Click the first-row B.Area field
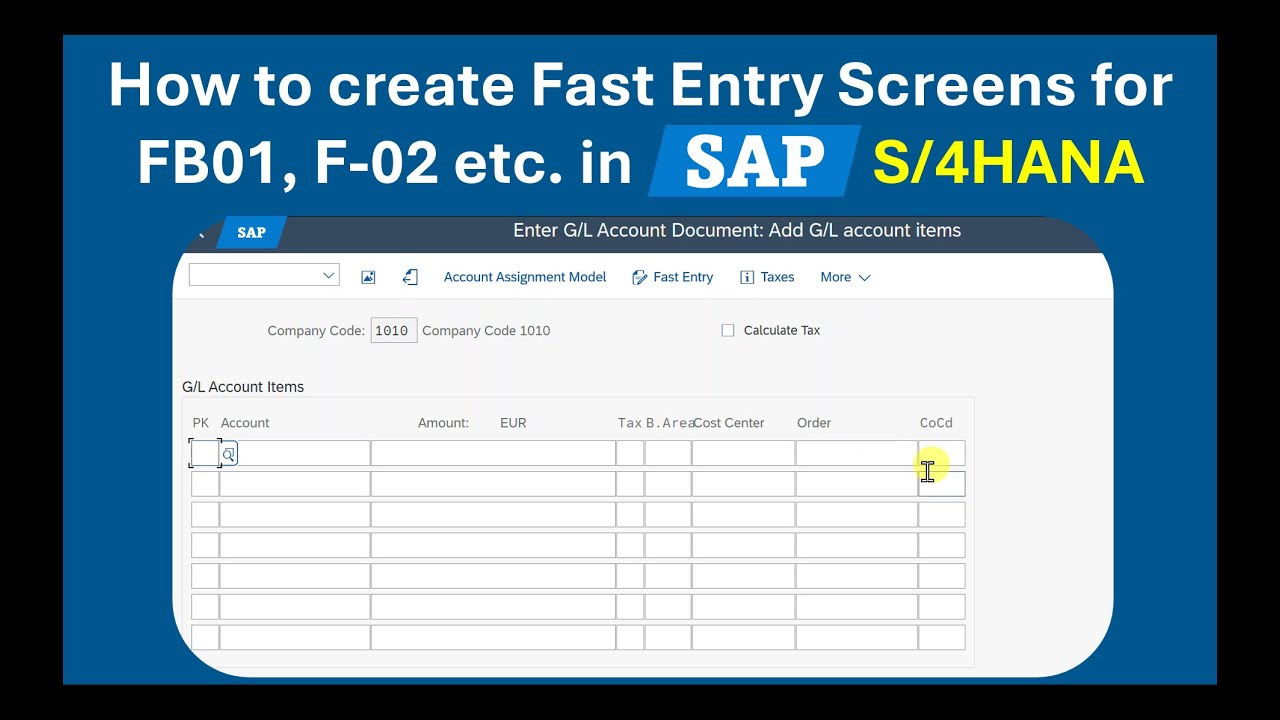 [x=668, y=453]
